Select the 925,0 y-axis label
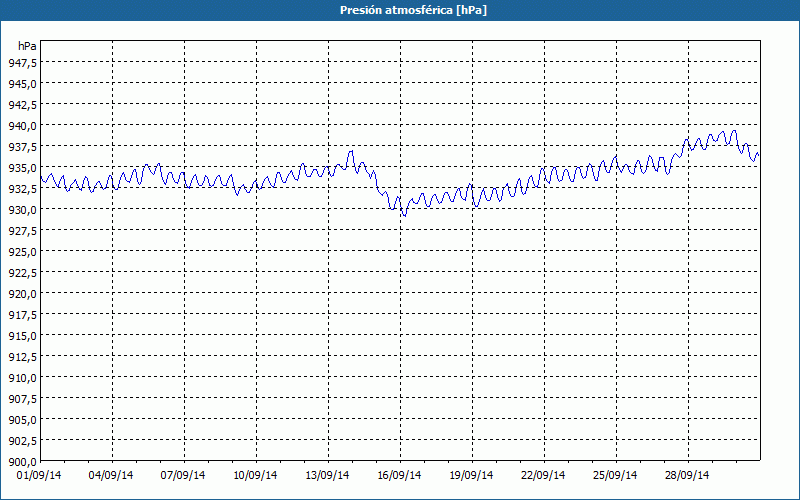This screenshot has height=500, width=800. pos(22,252)
